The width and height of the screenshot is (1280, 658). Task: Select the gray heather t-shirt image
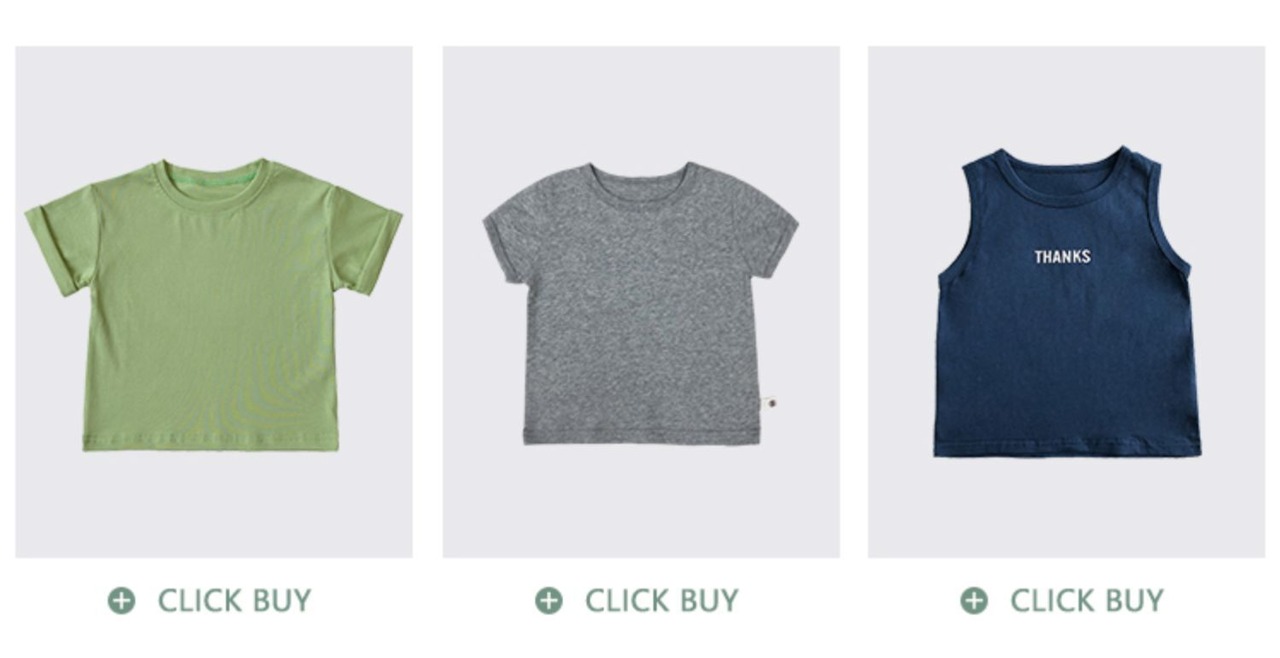[640, 304]
